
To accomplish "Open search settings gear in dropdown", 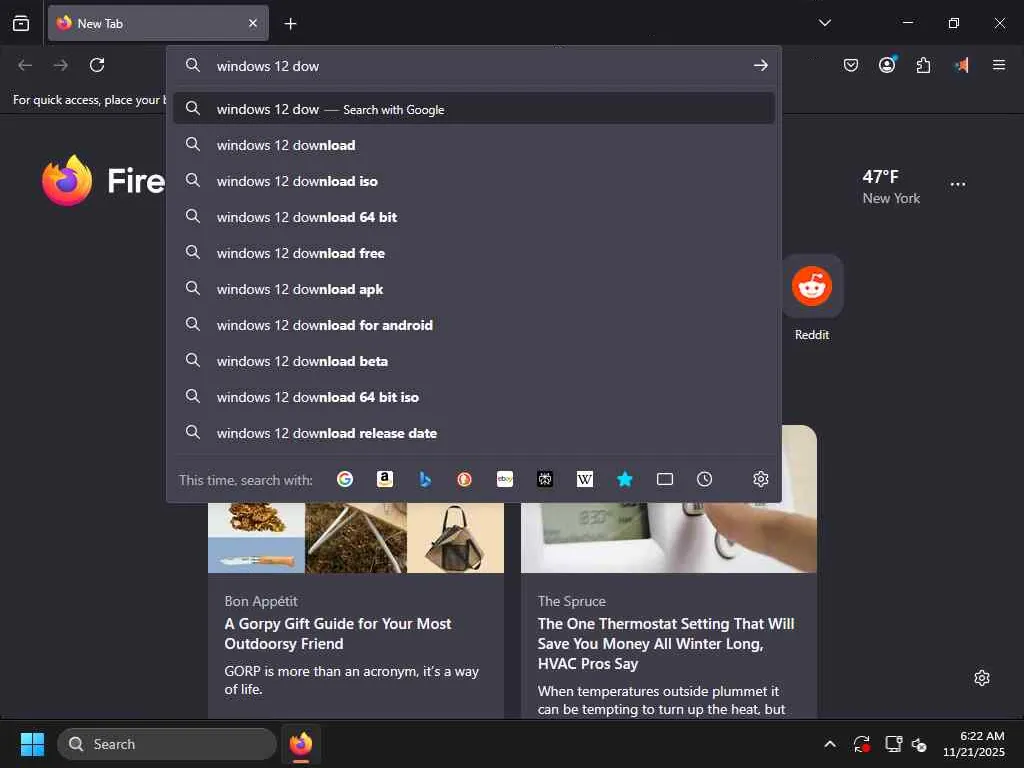I will [x=760, y=479].
